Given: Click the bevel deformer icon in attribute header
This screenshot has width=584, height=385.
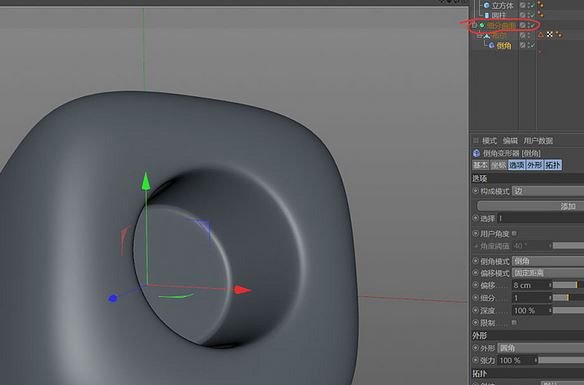Looking at the screenshot, I should coord(476,153).
